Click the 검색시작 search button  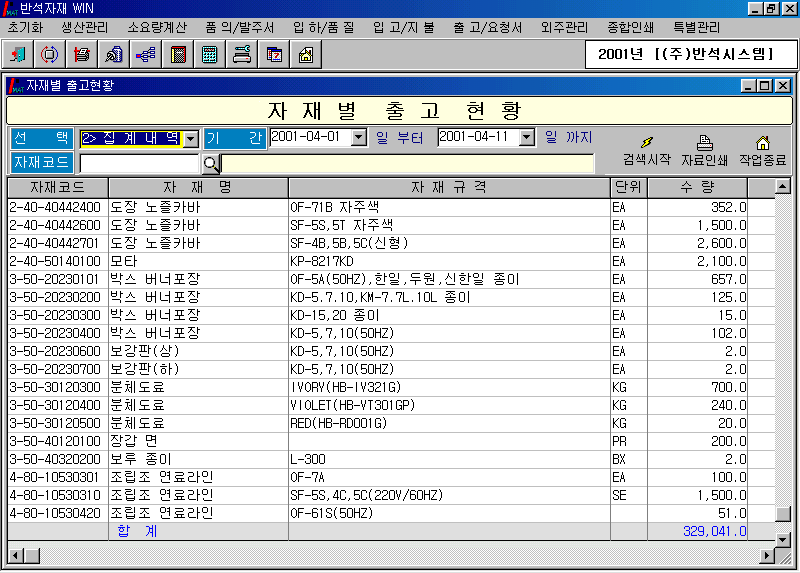646,150
